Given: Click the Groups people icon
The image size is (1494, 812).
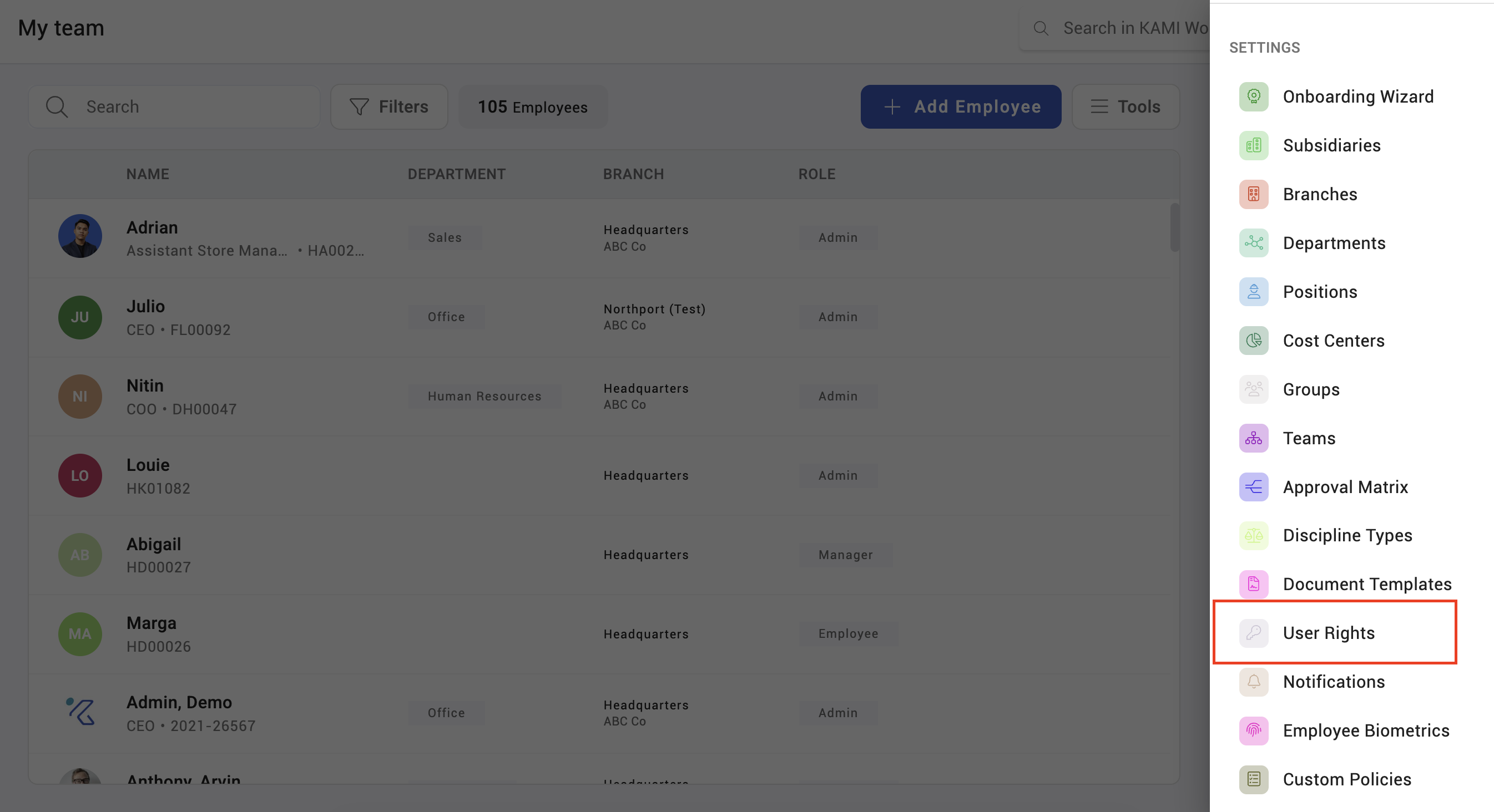Looking at the screenshot, I should pyautogui.click(x=1253, y=389).
